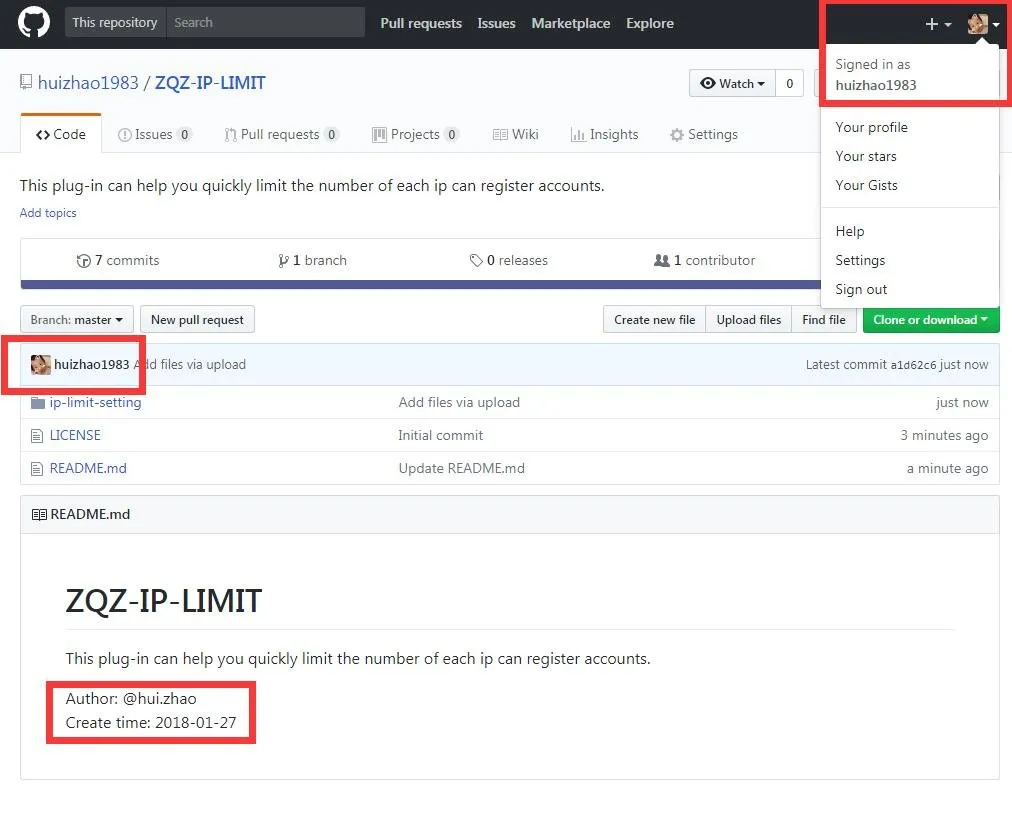
Task: Click the Upload files button
Action: click(x=749, y=320)
